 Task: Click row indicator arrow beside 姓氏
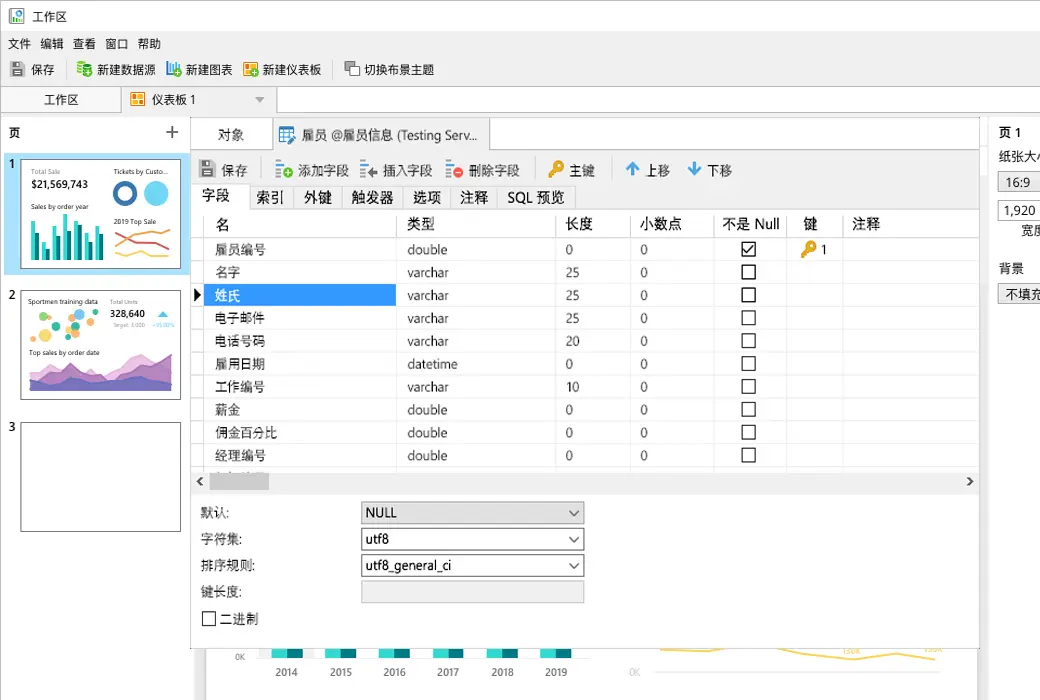tap(197, 295)
